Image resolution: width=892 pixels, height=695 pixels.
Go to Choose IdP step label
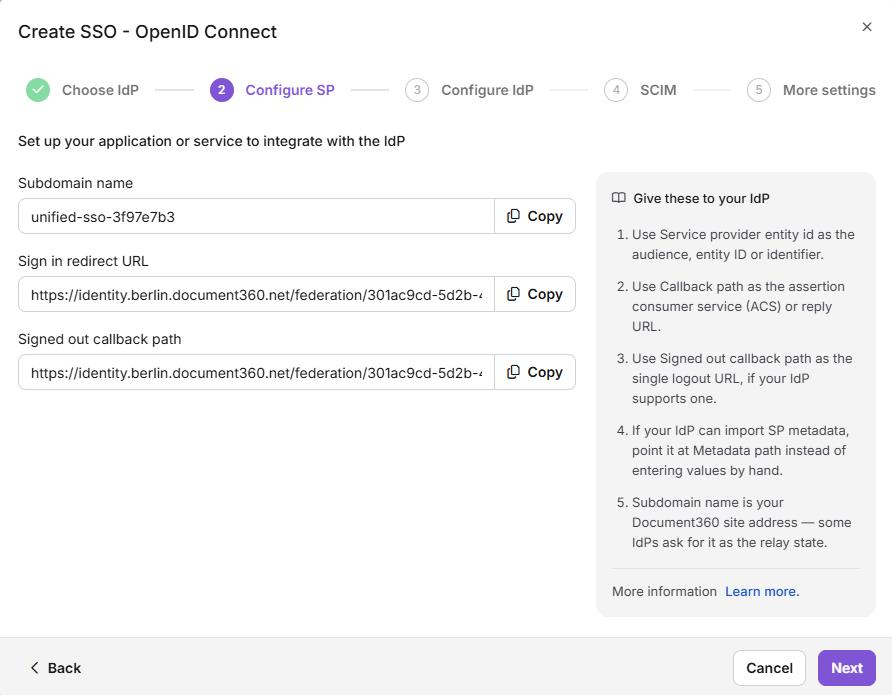pos(100,90)
